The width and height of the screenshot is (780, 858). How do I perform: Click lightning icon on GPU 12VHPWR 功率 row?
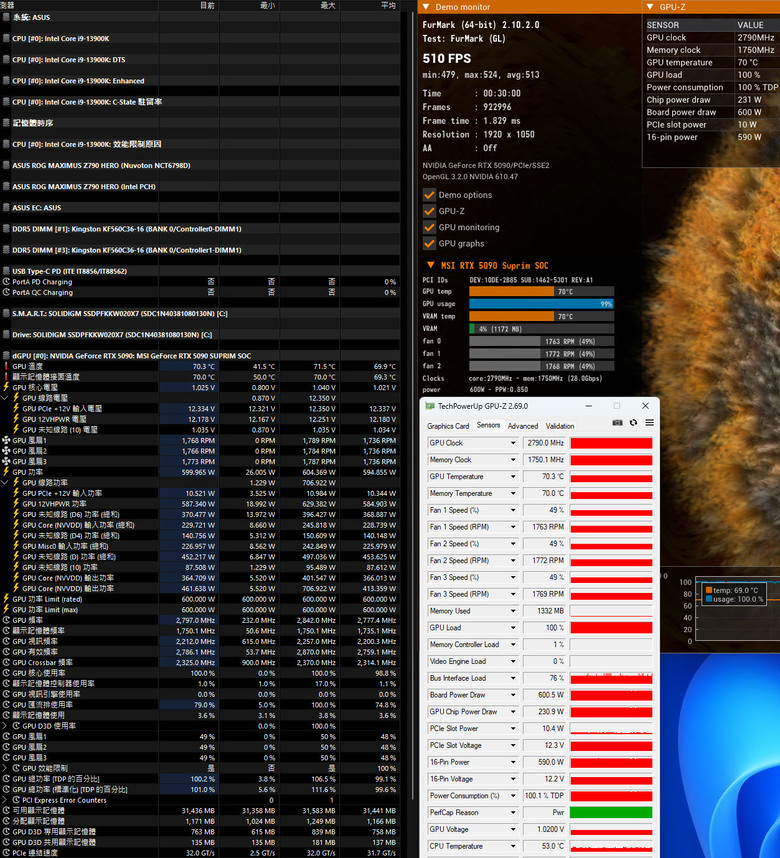coord(16,503)
